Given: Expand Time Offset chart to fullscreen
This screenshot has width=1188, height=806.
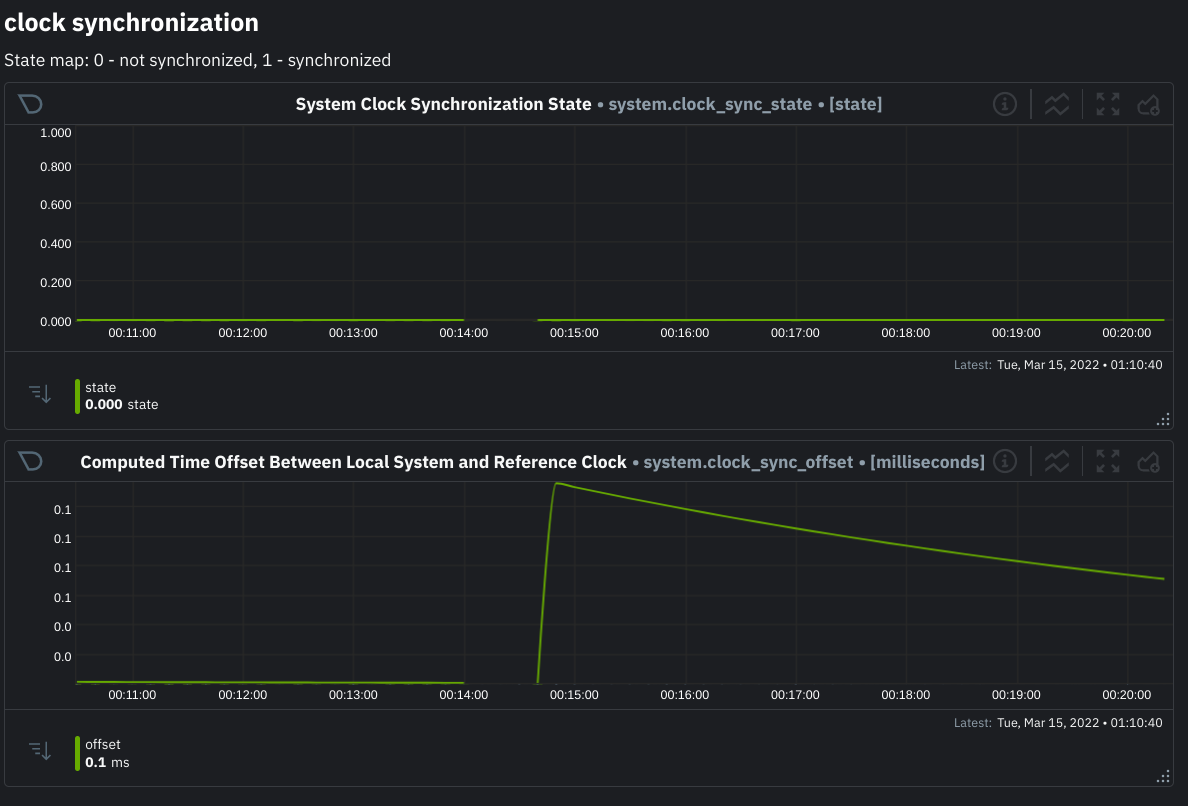Looking at the screenshot, I should point(1108,461).
